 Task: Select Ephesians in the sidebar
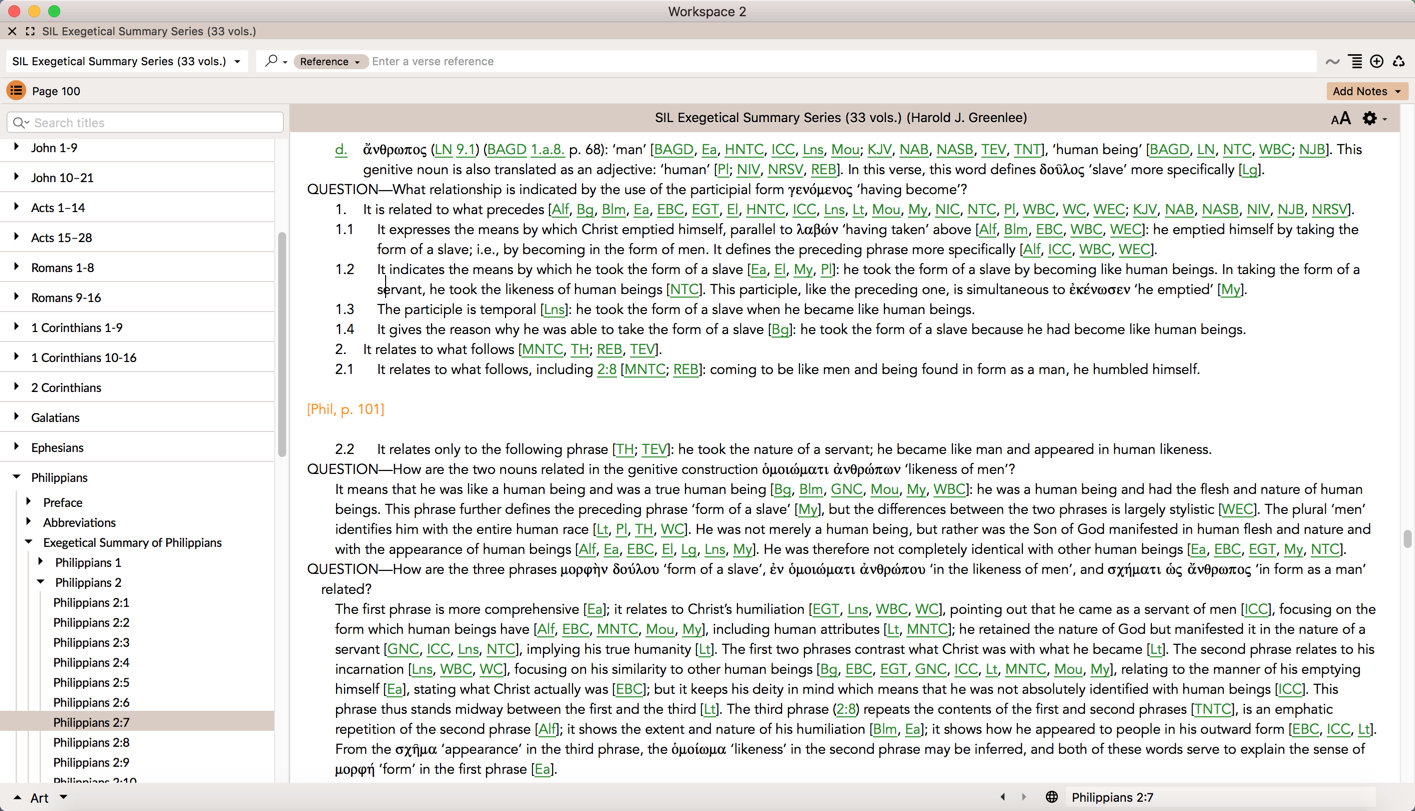[x=57, y=448]
